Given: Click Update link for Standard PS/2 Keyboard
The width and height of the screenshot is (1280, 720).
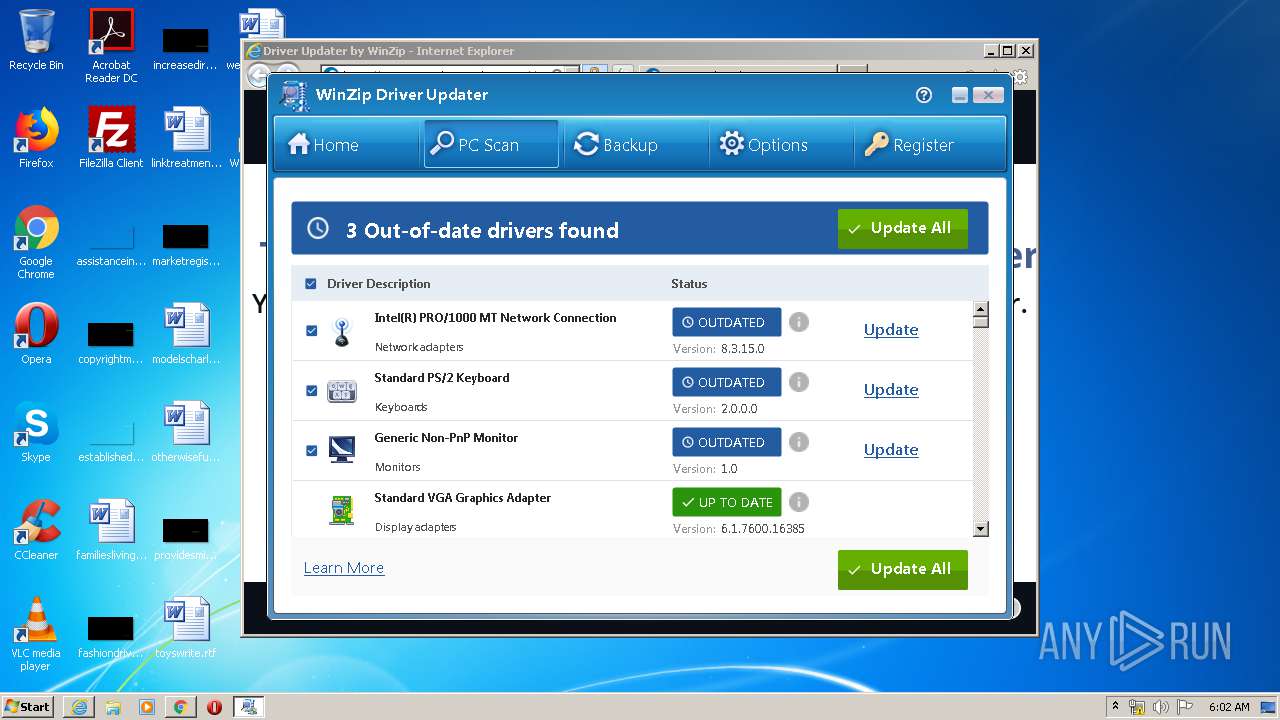Looking at the screenshot, I should pyautogui.click(x=891, y=390).
